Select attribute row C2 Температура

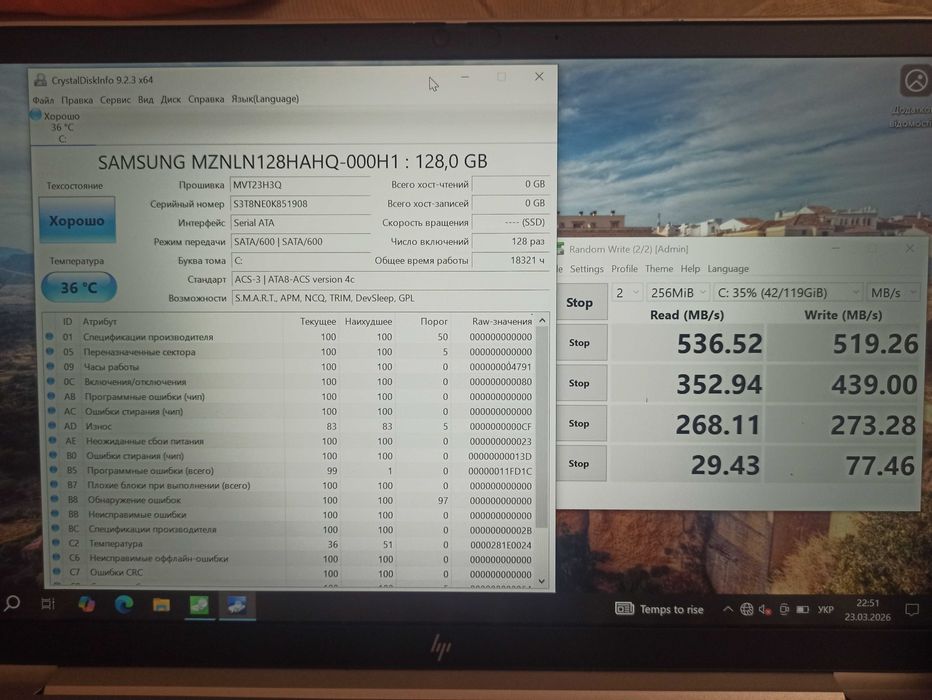pyautogui.click(x=290, y=544)
